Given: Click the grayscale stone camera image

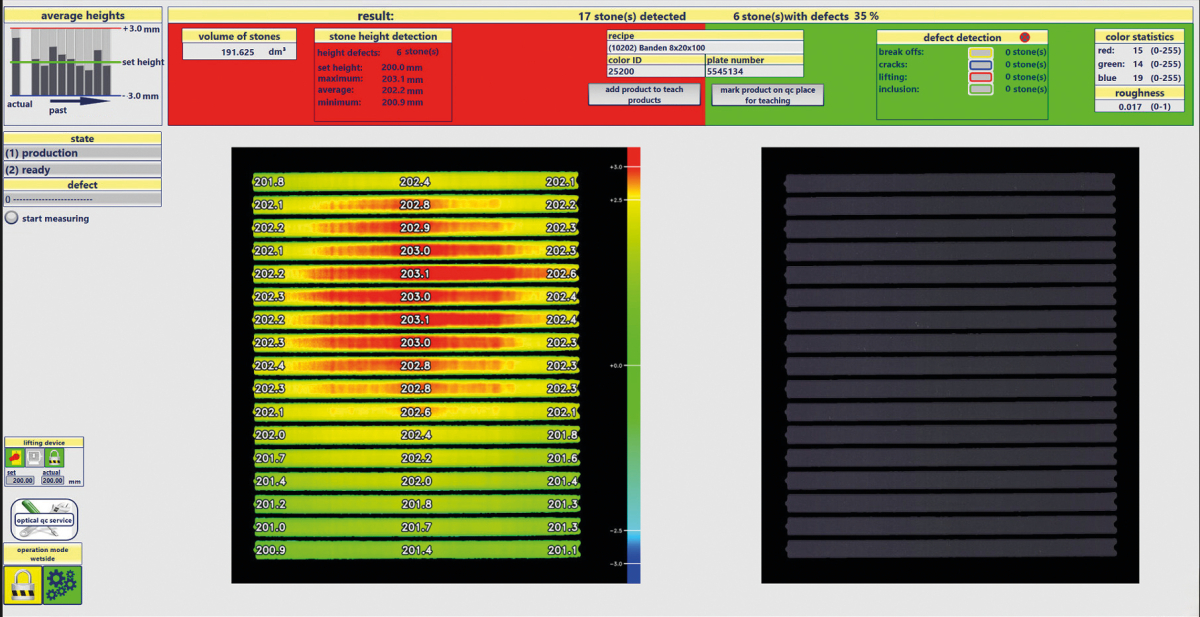Looking at the screenshot, I should click(949, 365).
